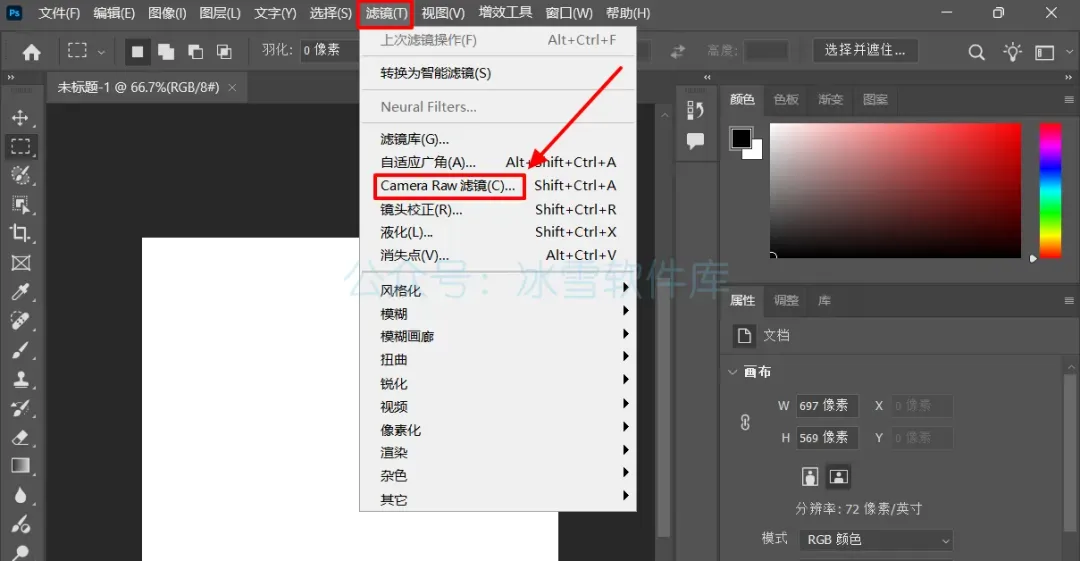Open the Comments panel icon
The width and height of the screenshot is (1080, 561).
pos(695,141)
